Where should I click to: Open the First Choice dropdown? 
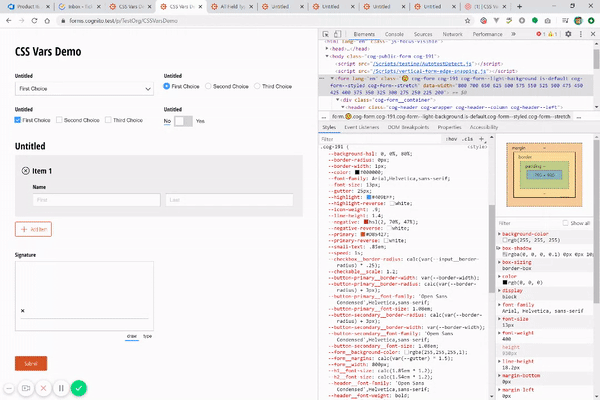(x=84, y=88)
